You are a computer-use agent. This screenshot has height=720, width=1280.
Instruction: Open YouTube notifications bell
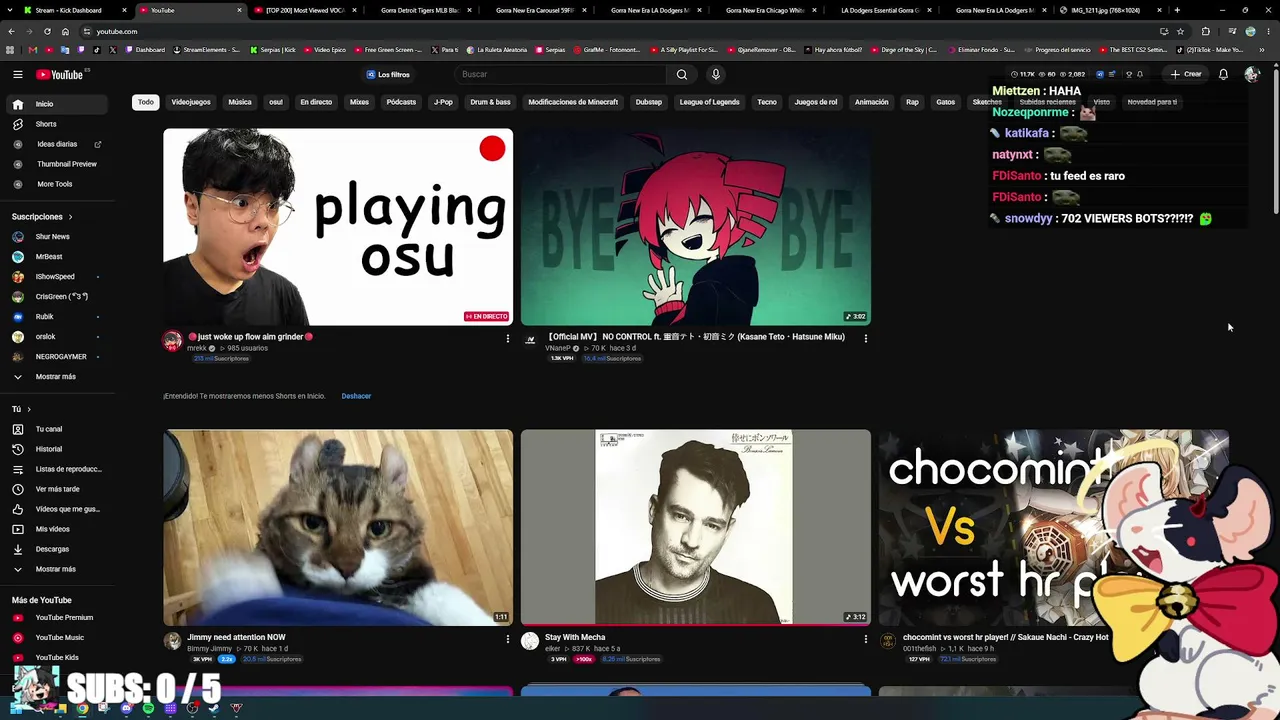(1223, 74)
